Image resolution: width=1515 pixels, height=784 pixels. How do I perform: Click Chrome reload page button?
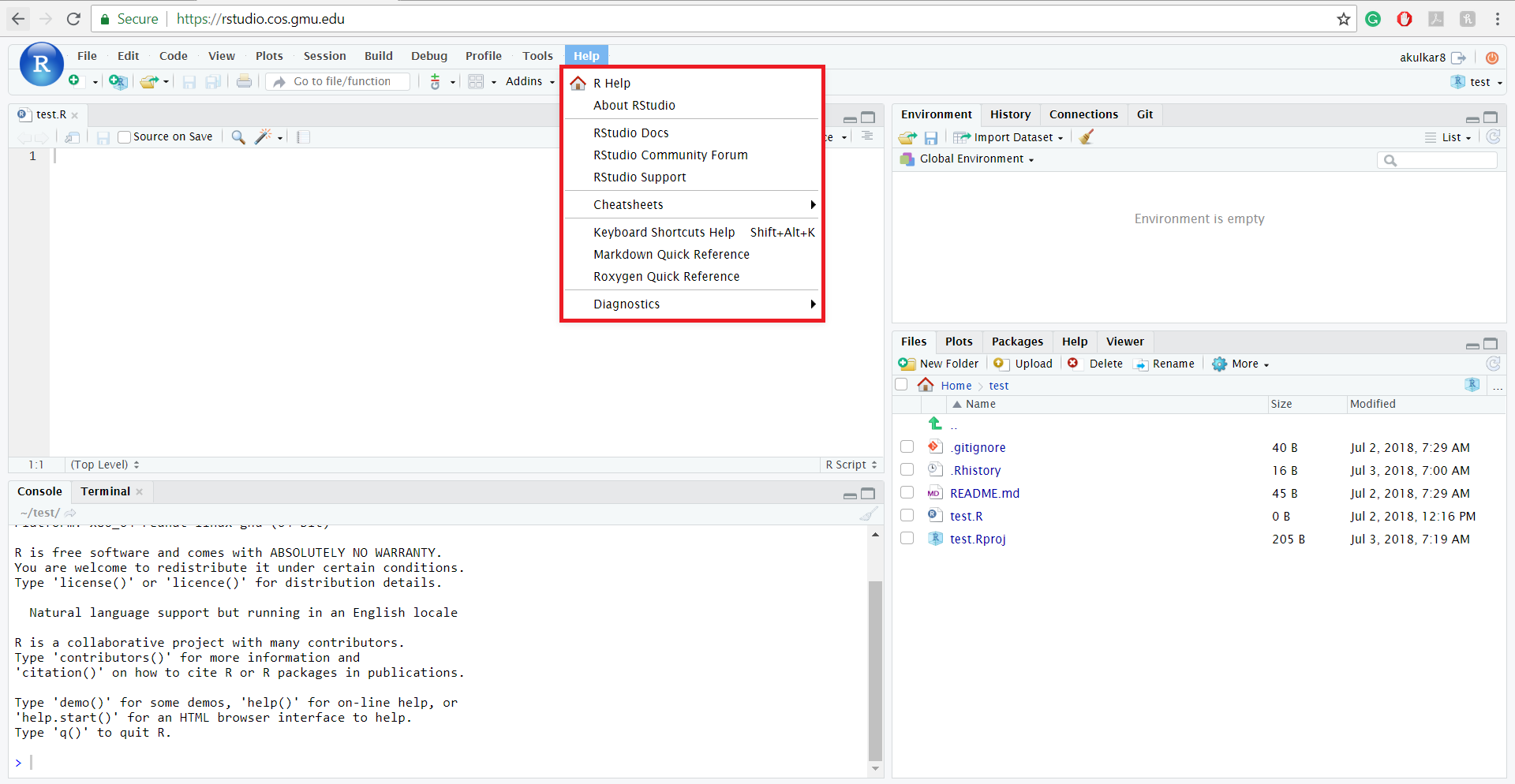73,19
